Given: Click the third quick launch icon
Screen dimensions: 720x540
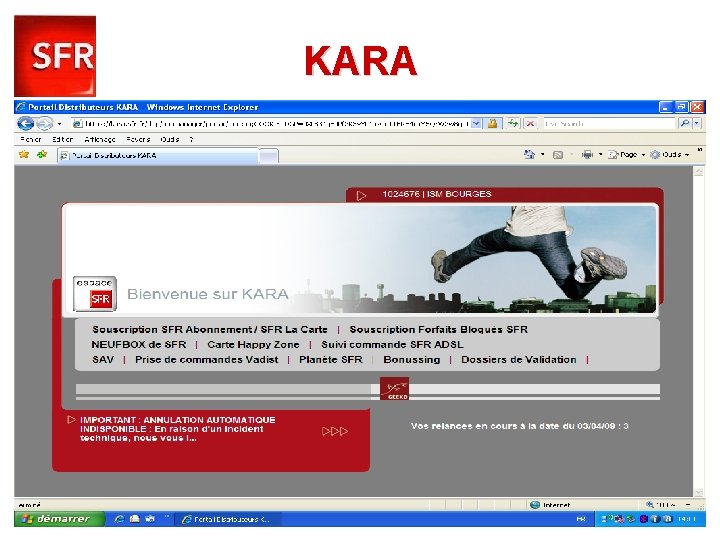Looking at the screenshot, I should pos(150,519).
